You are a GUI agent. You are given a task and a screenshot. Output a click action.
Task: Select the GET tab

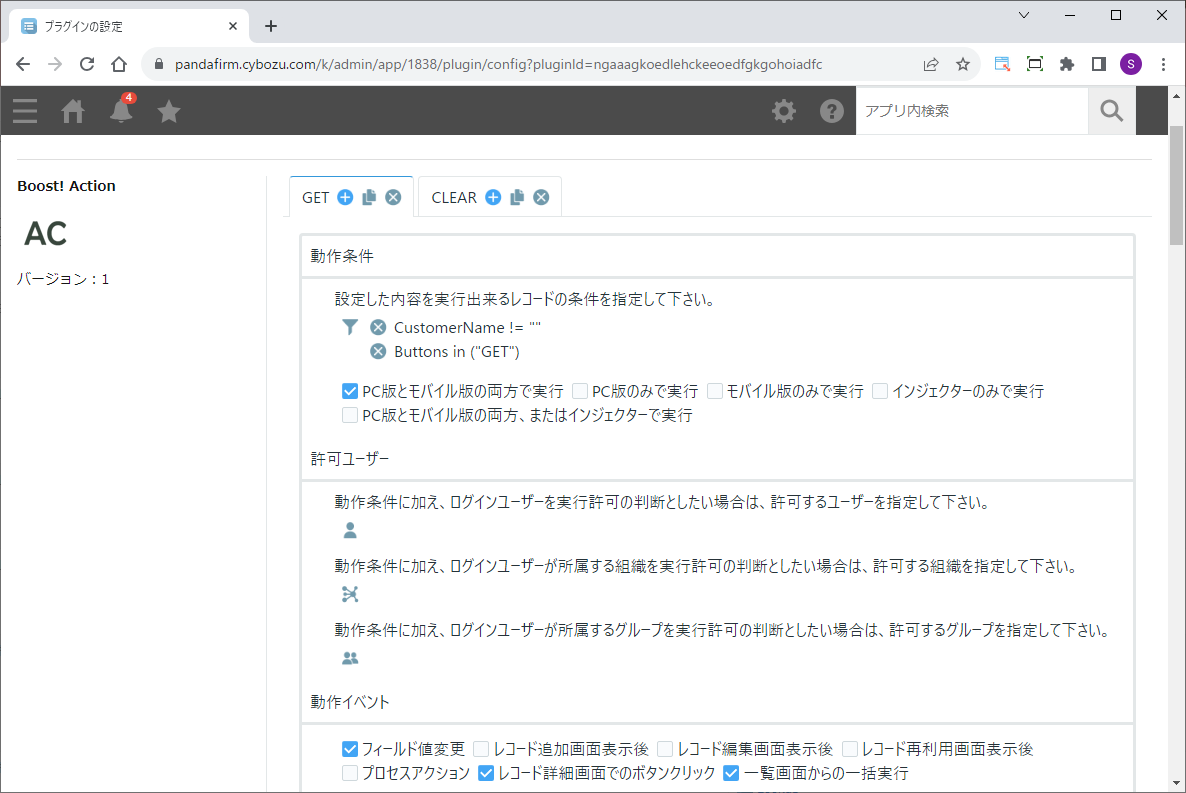(x=315, y=198)
